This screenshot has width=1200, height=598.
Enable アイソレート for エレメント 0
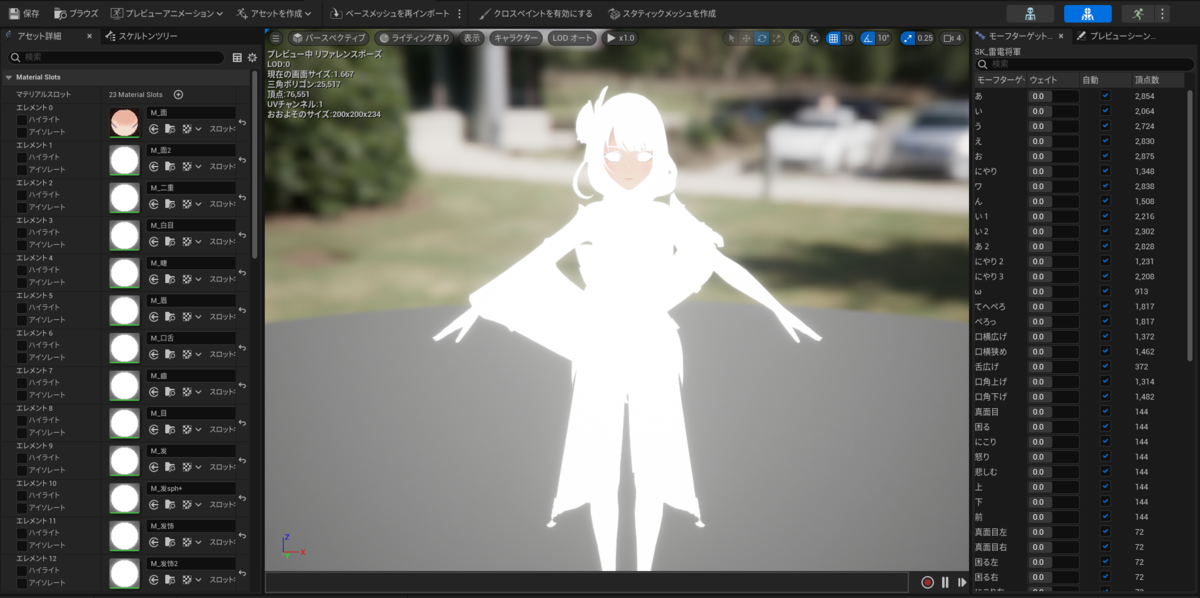click(22, 132)
